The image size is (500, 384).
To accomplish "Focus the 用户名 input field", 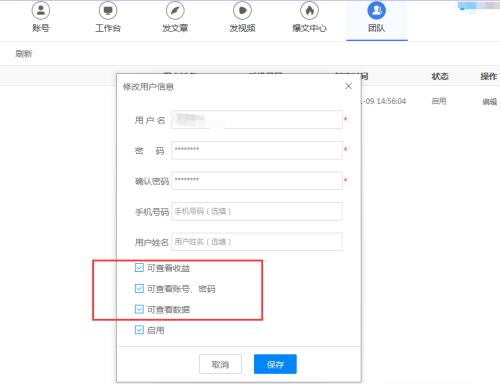I will [x=257, y=119].
